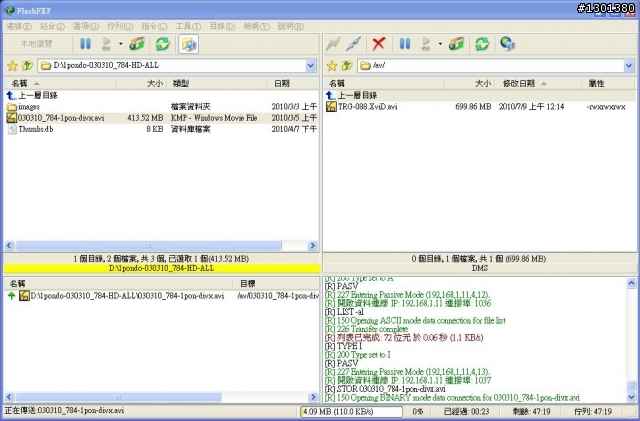
Task: Select the queued upload item in queue pane
Action: [162, 296]
